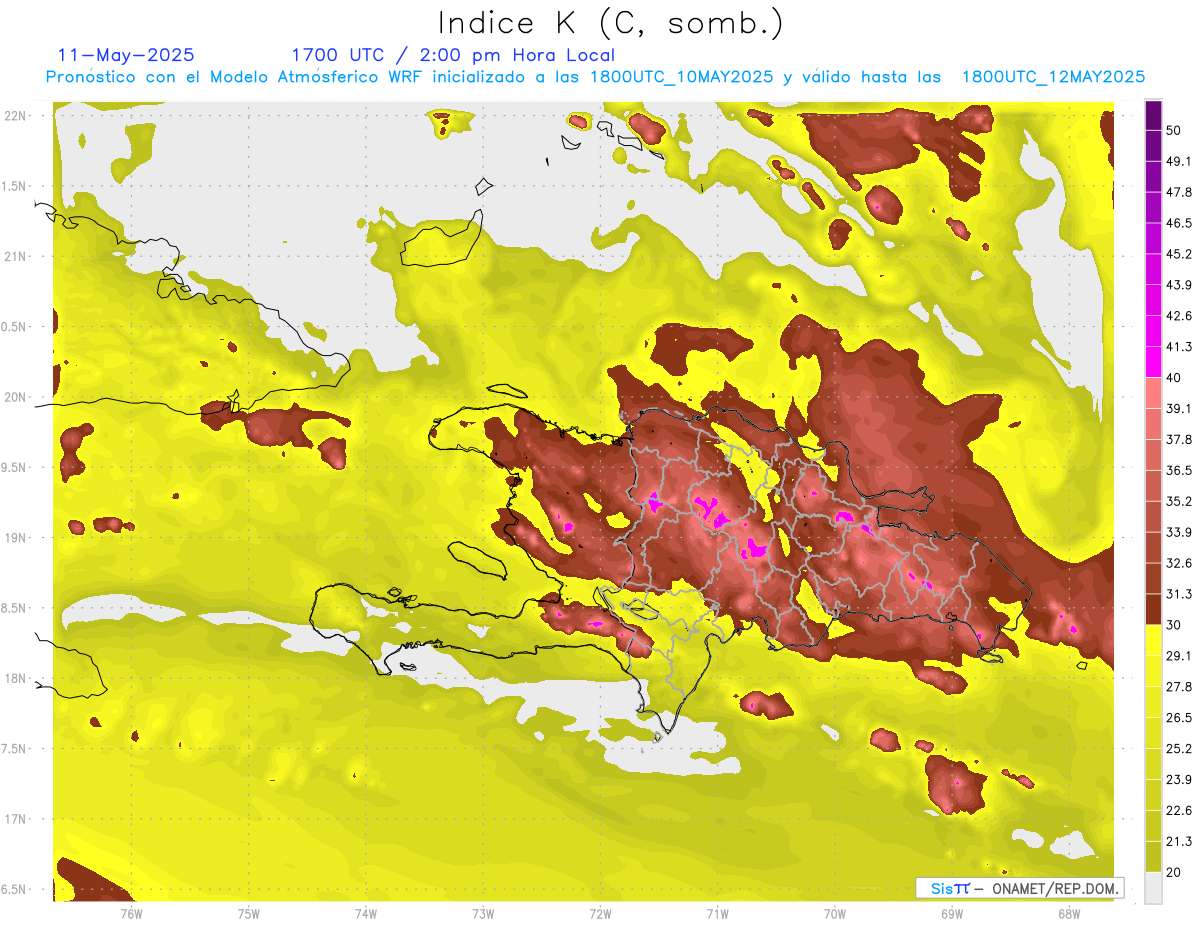Screen dimensions: 1200x927
Task: Click the "SisTT - ONAMET/REP.DOM." source label
Action: [1020, 888]
